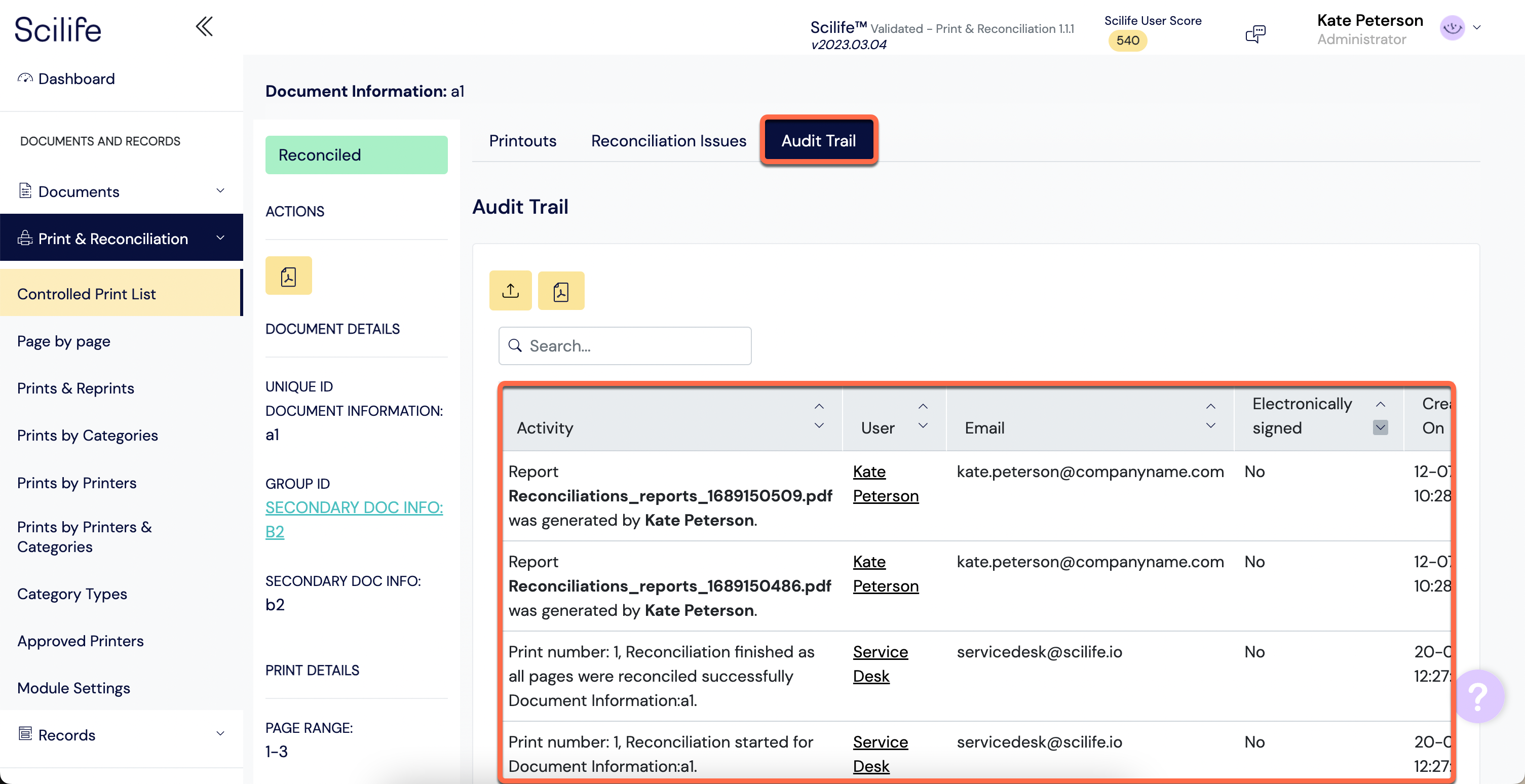
Task: Click the export upload icon in Audit Trail
Action: [510, 291]
